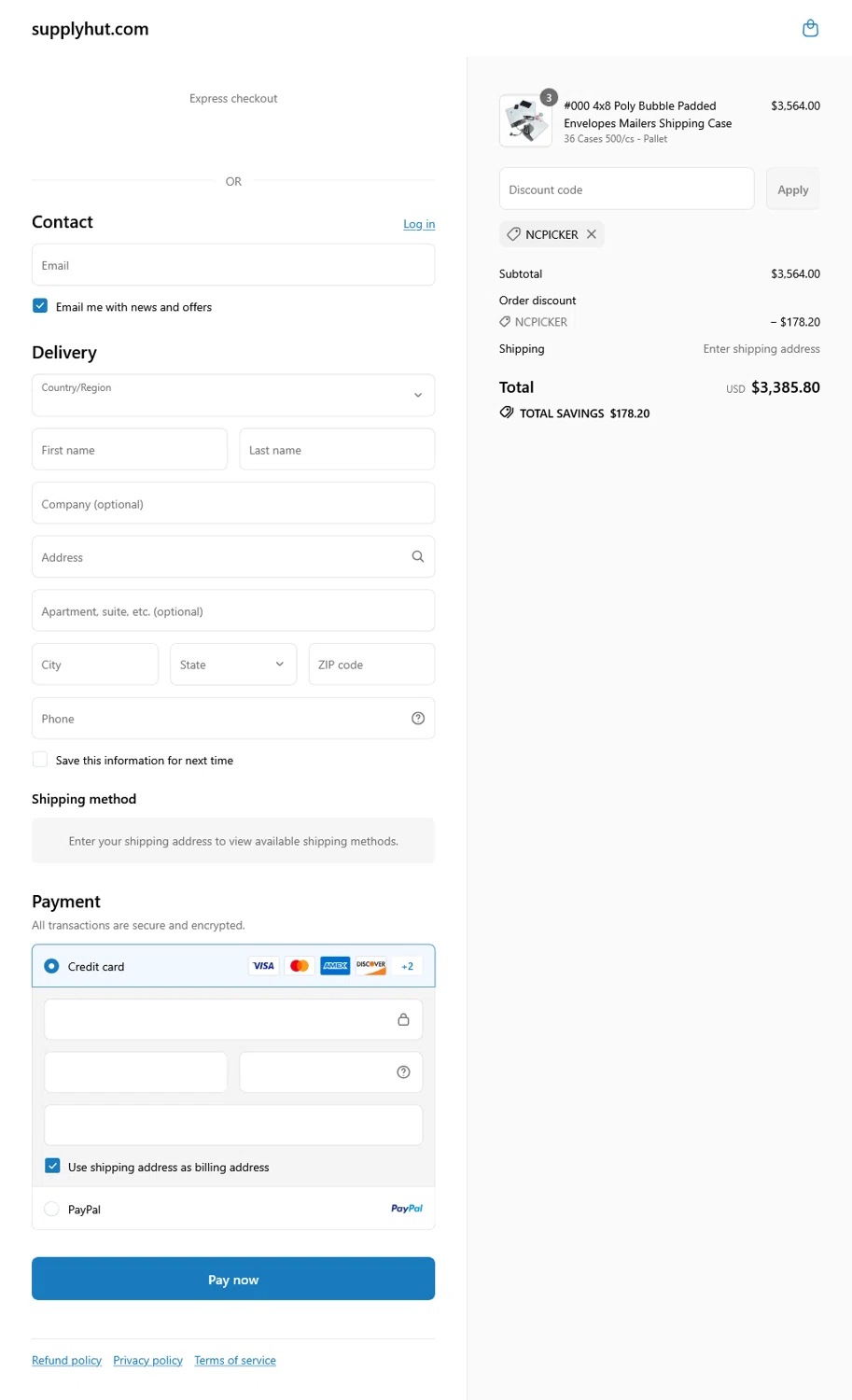Image resolution: width=852 pixels, height=1400 pixels.
Task: Click the security code help icon
Action: pos(403,1072)
